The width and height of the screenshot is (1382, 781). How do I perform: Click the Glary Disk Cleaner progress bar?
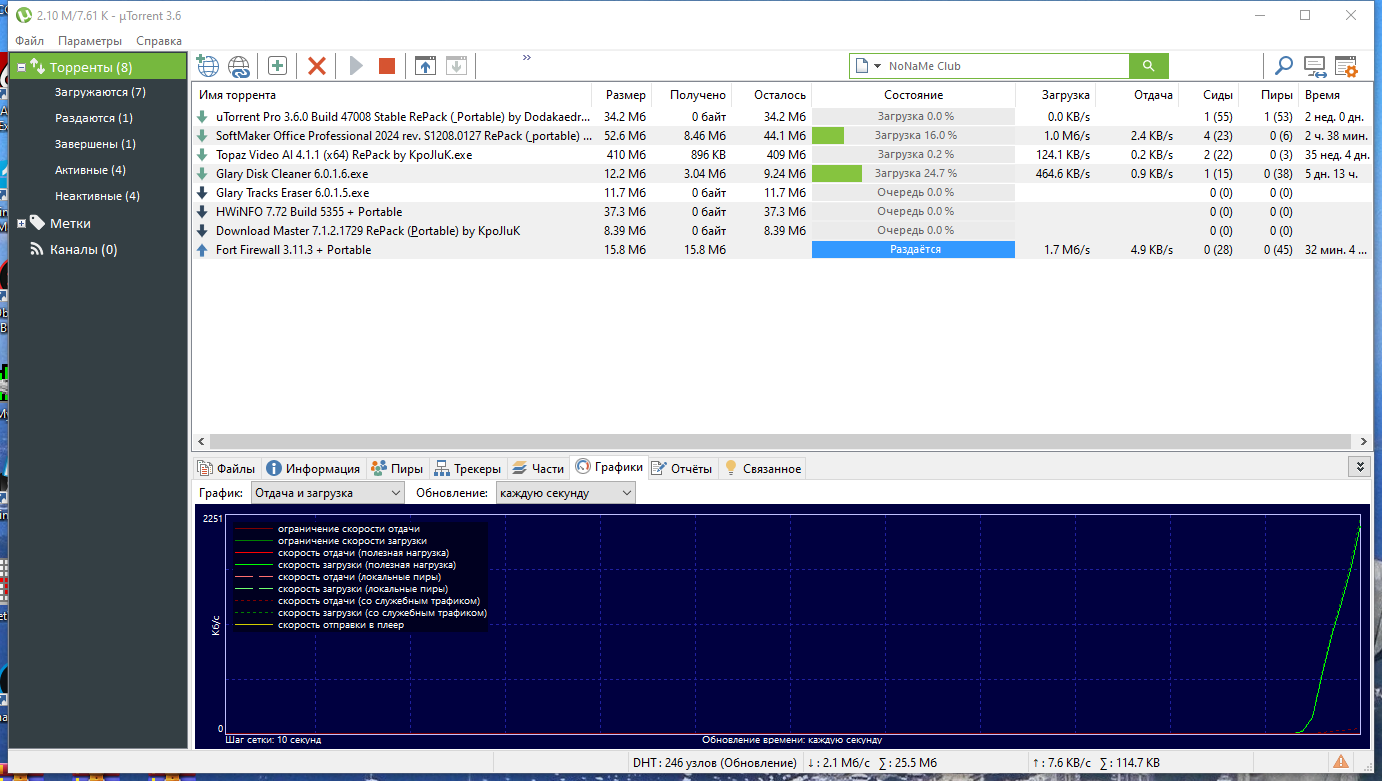[x=913, y=173]
